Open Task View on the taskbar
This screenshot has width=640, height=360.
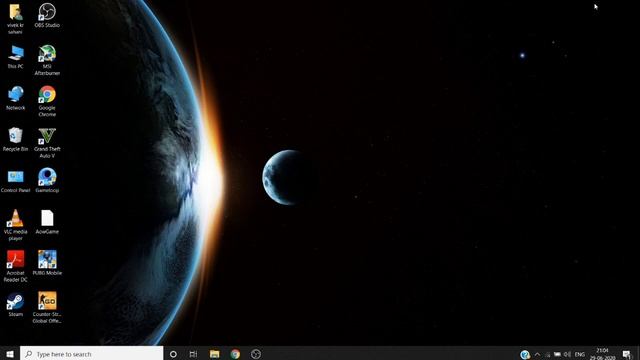tap(193, 354)
